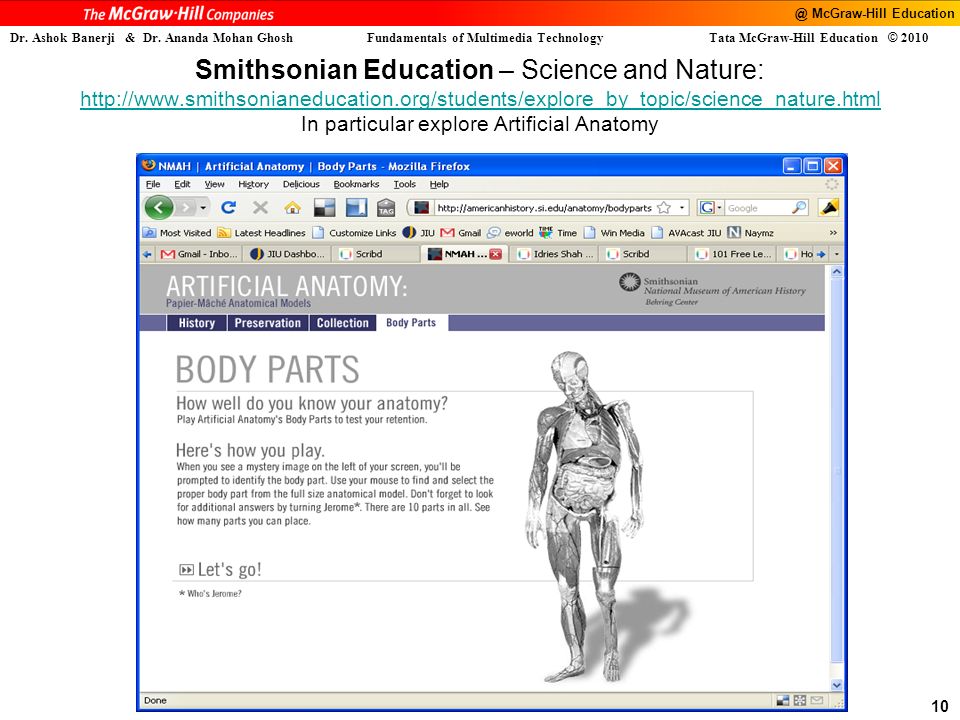Click the eworld bookmark

(511, 233)
